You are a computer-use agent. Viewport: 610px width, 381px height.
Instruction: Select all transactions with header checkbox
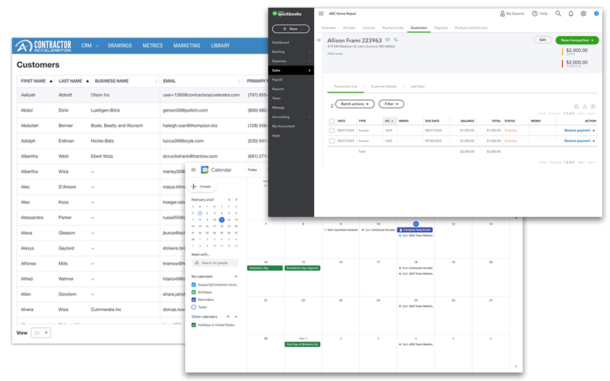tap(331, 121)
